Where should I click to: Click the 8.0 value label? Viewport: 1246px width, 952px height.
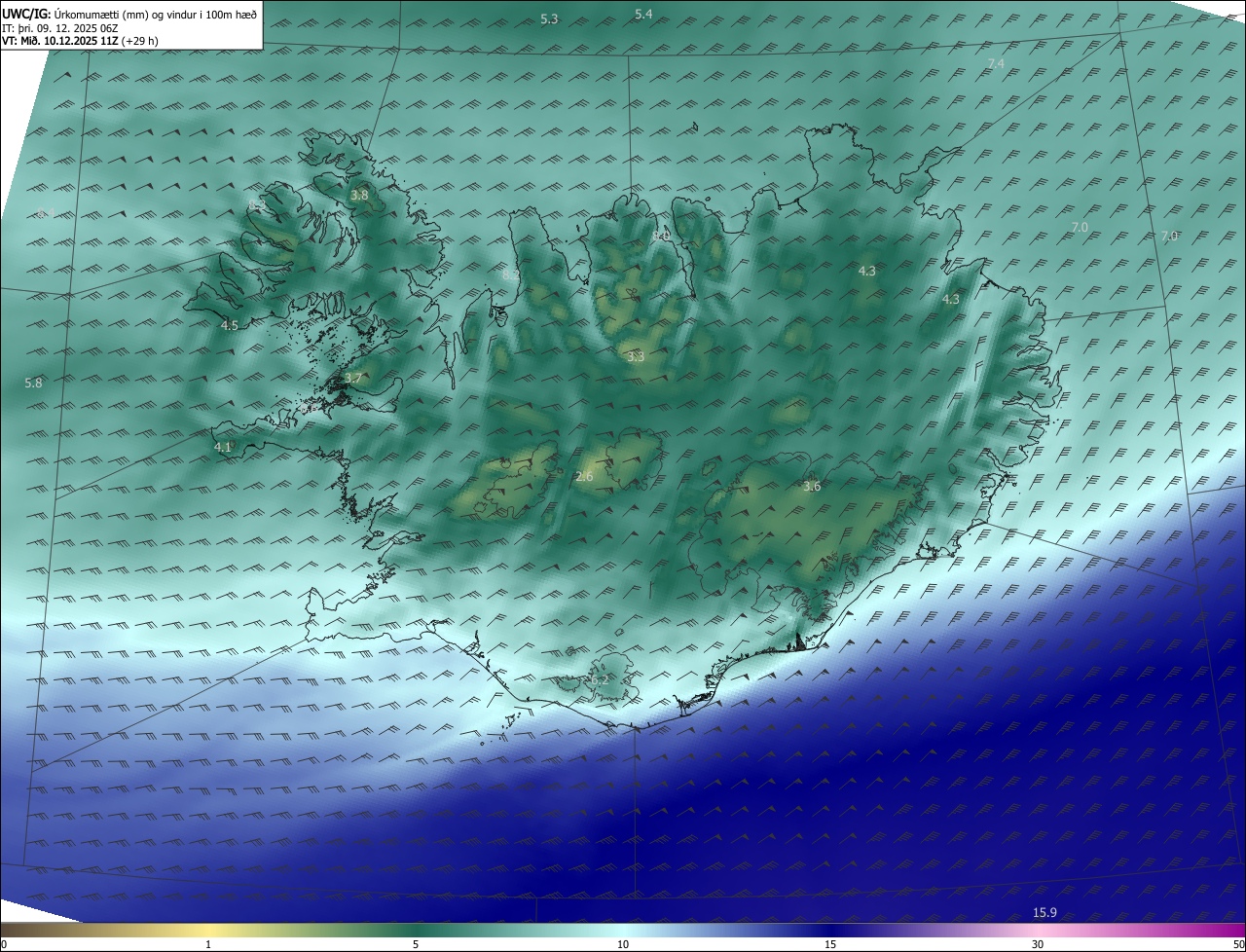tap(661, 236)
